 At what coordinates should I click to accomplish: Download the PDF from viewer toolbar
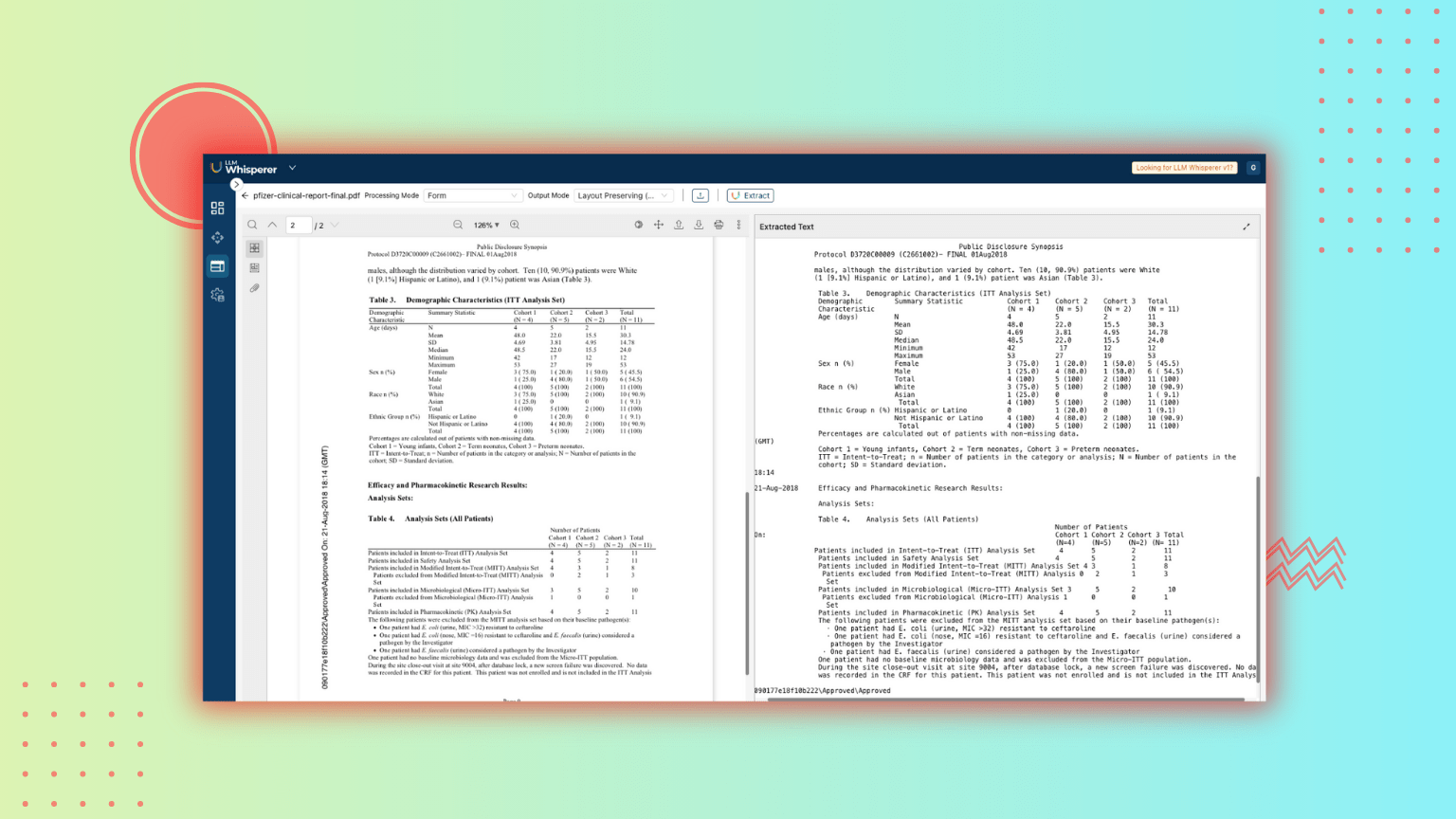[x=699, y=225]
